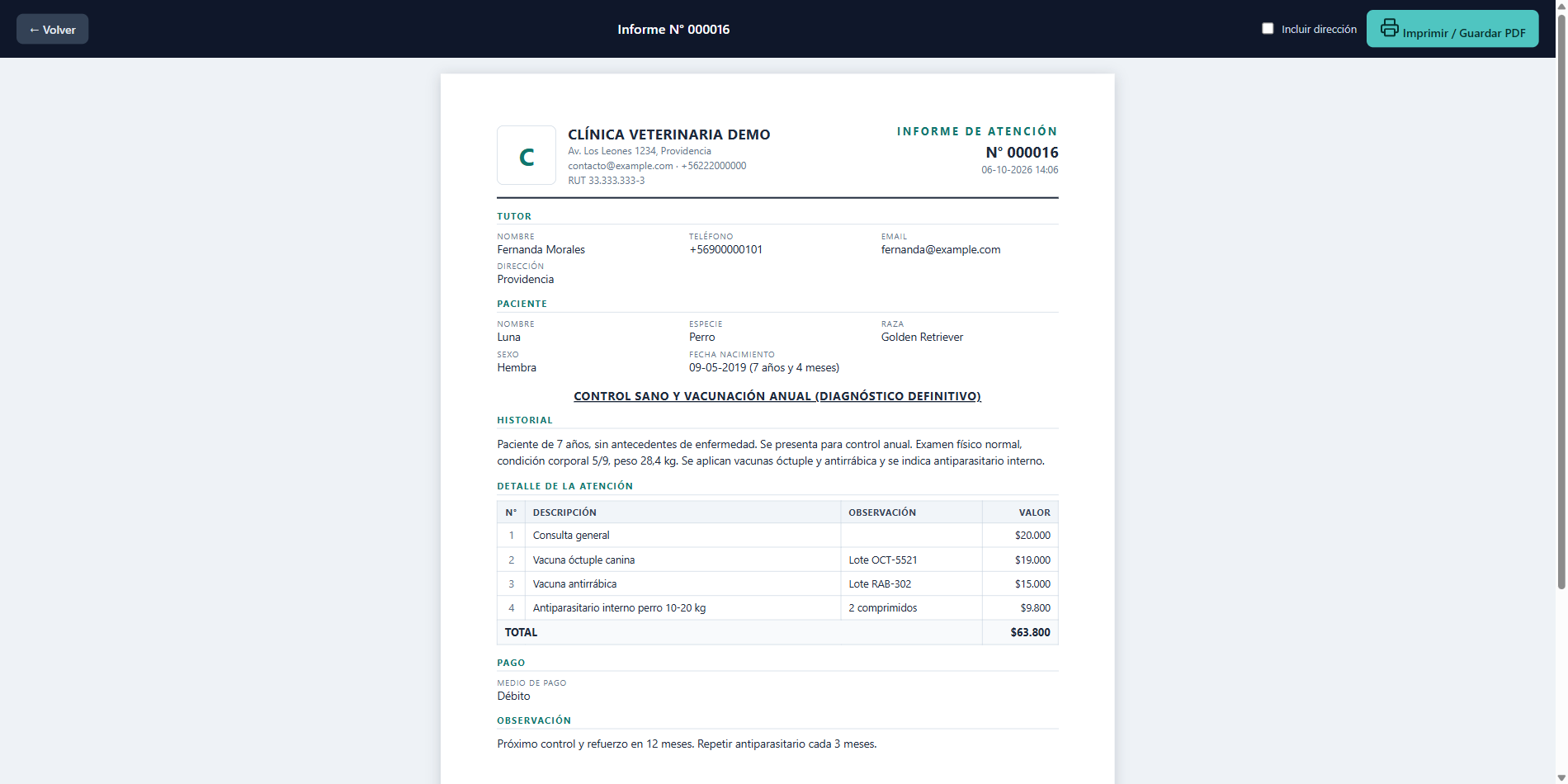Viewport: 1568px width, 784px height.
Task: Click the clinic logo letter C
Action: pyautogui.click(x=527, y=155)
